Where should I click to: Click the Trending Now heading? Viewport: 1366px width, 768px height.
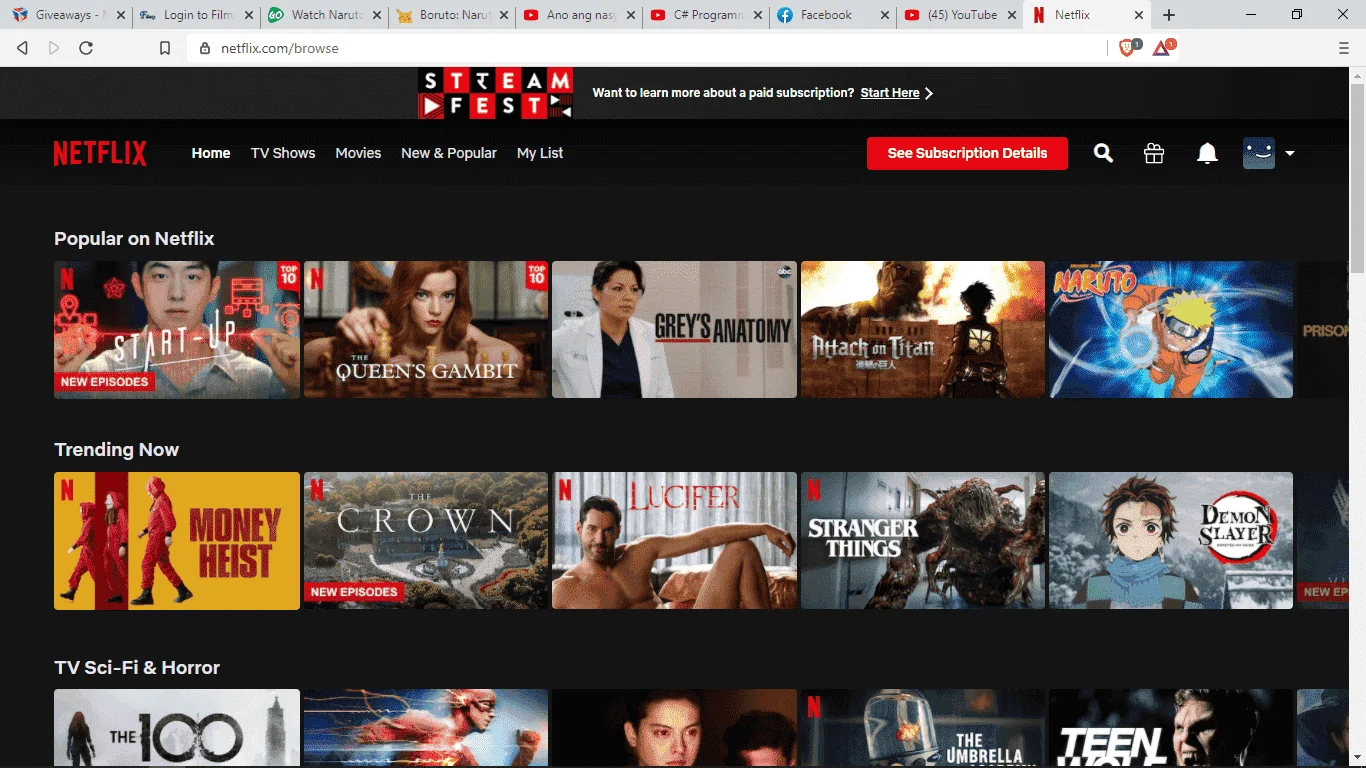116,450
